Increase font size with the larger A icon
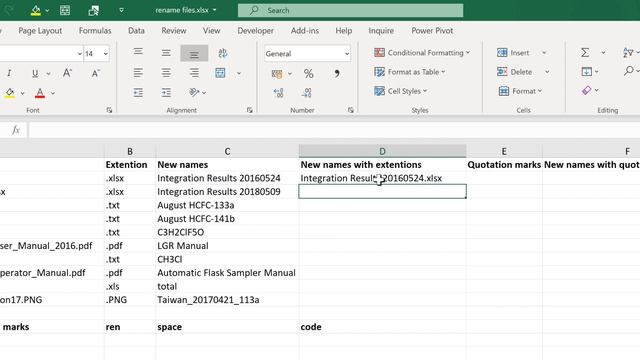 coord(67,73)
